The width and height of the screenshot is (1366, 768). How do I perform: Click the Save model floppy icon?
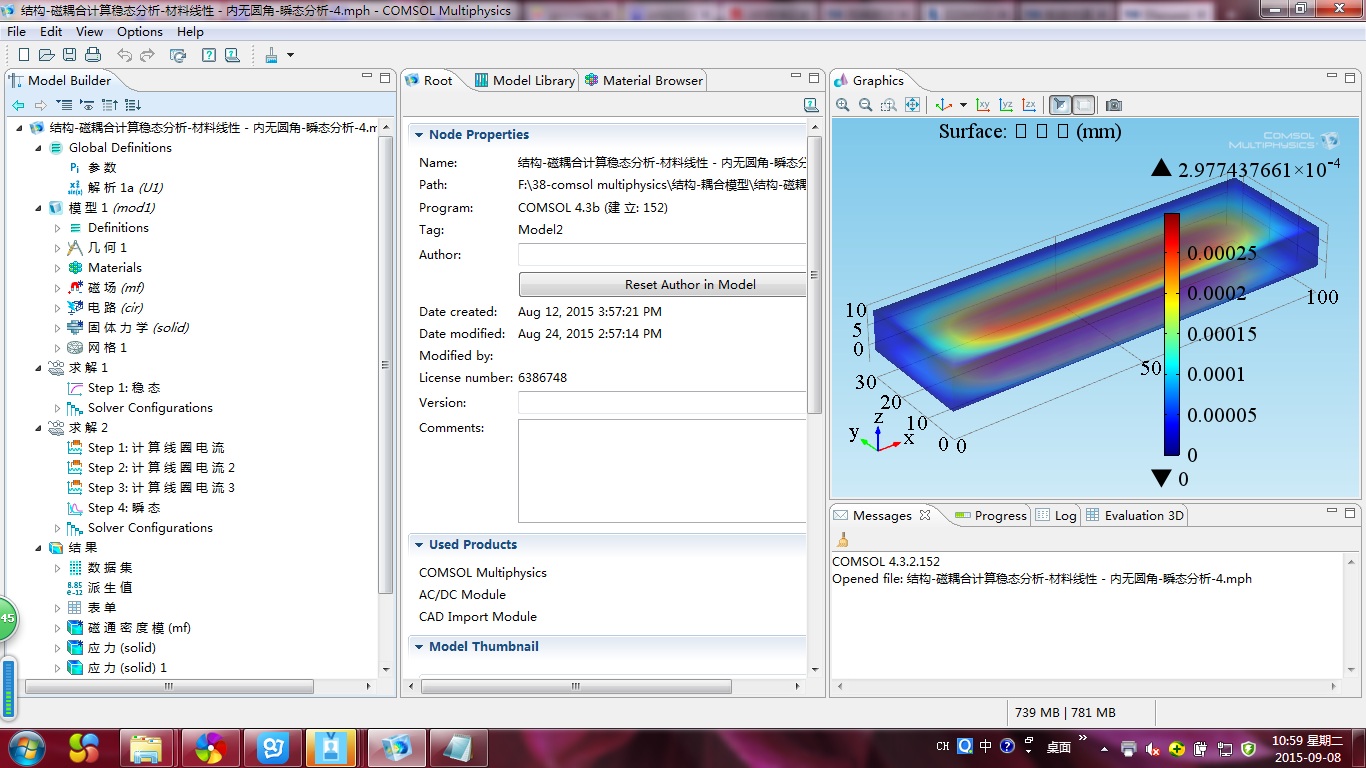[69, 55]
